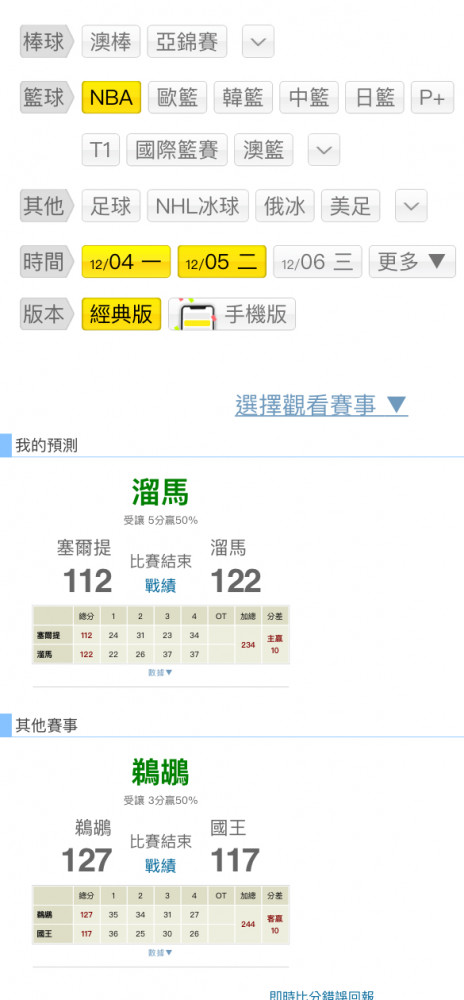Click the 其他 category label
The image size is (464, 1000).
[x=45, y=206]
